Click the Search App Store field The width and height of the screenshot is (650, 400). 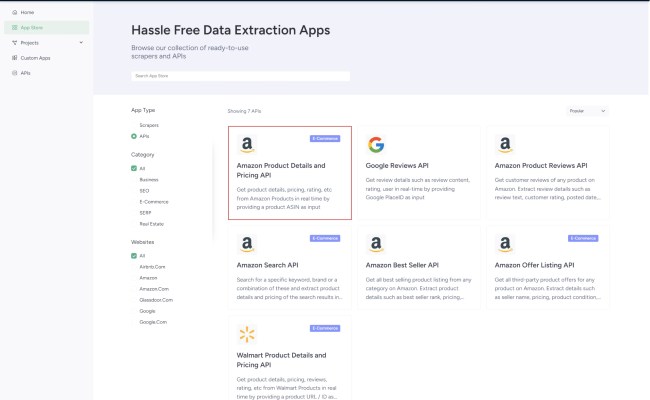(240, 76)
